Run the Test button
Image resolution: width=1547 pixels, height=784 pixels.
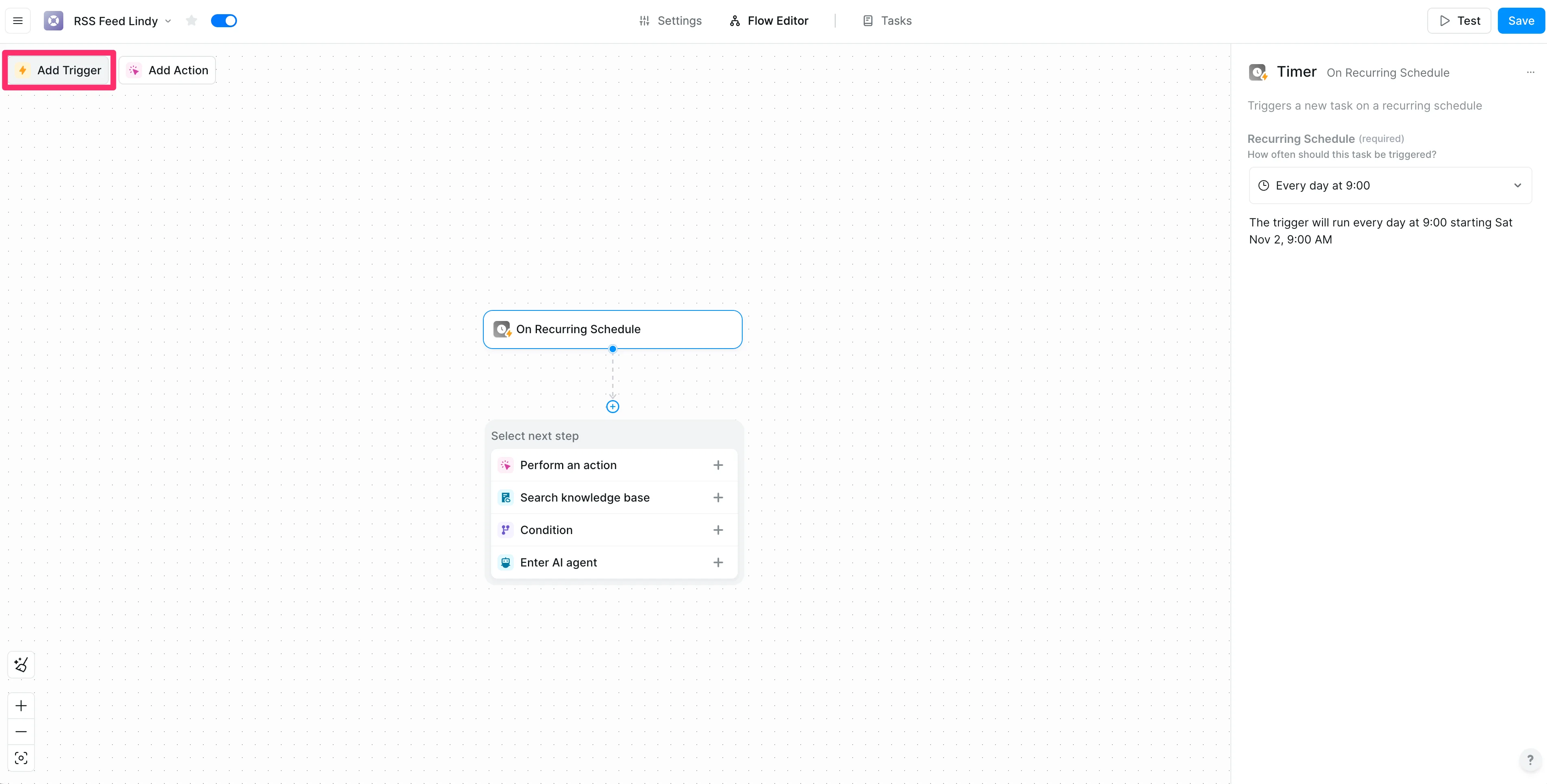coord(1459,21)
